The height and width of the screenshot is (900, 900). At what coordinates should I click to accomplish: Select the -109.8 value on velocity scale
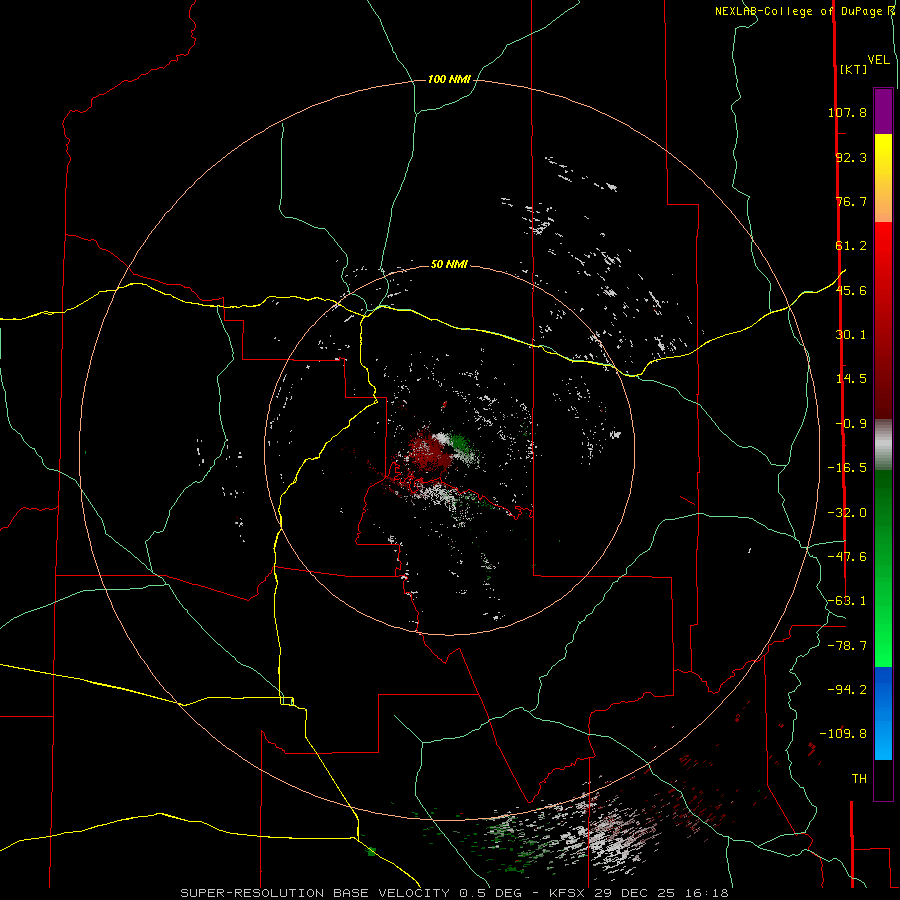coord(843,734)
